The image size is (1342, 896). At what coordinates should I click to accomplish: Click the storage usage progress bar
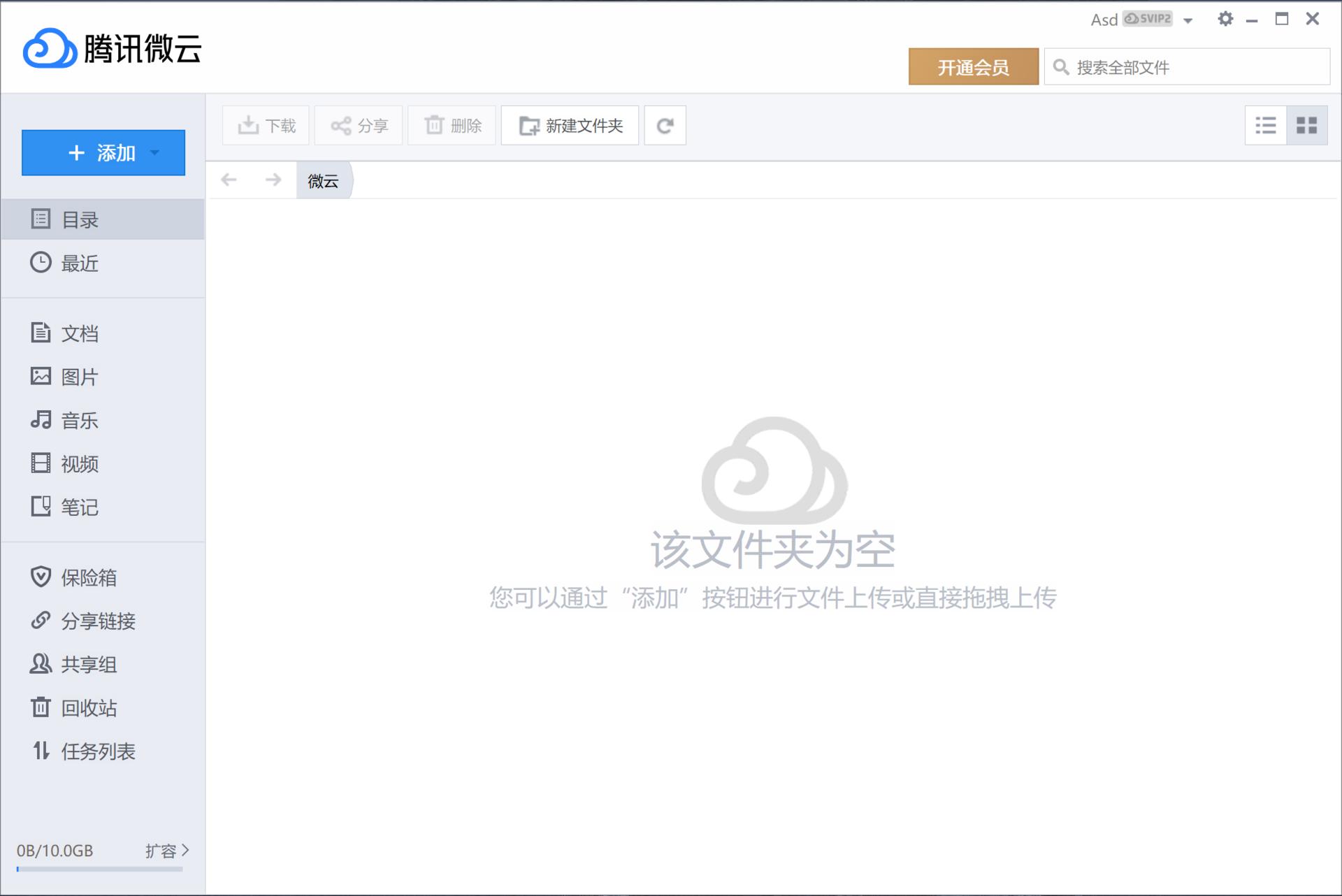click(x=99, y=869)
